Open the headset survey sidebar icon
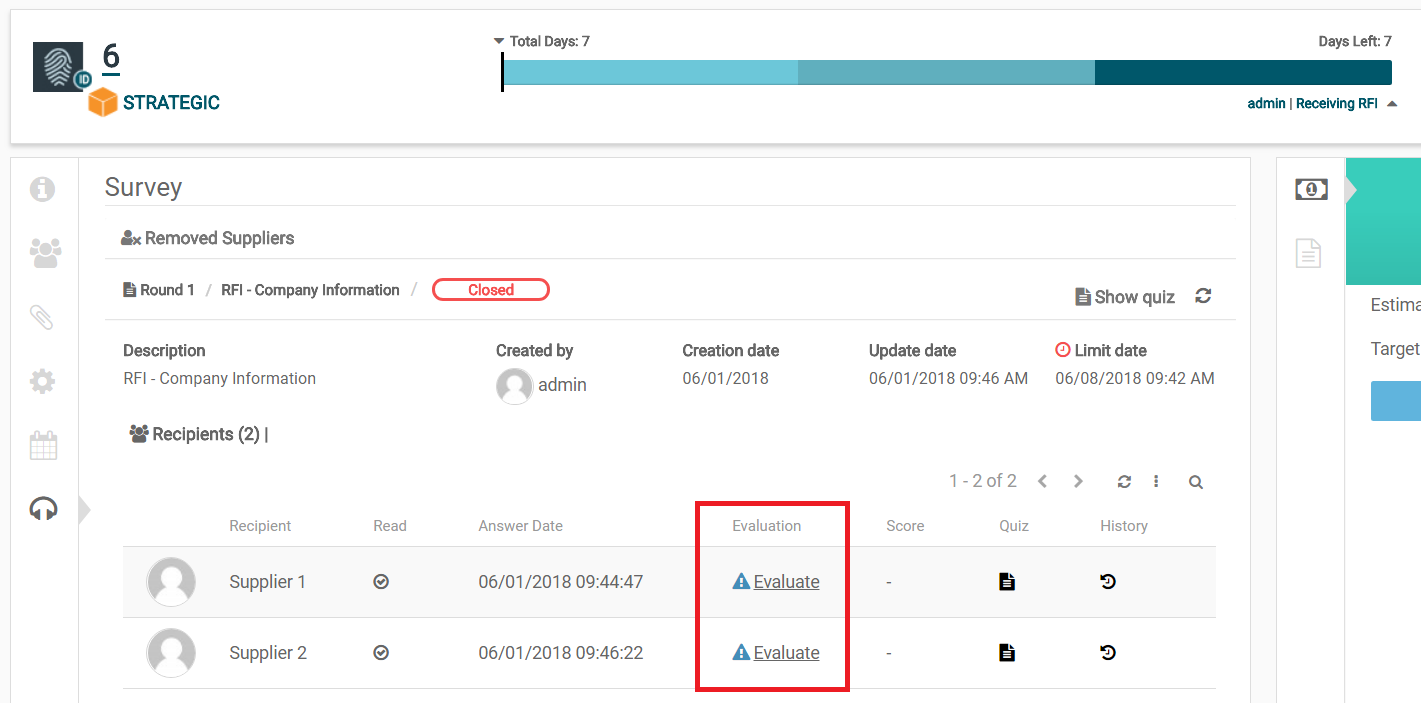 (44, 510)
